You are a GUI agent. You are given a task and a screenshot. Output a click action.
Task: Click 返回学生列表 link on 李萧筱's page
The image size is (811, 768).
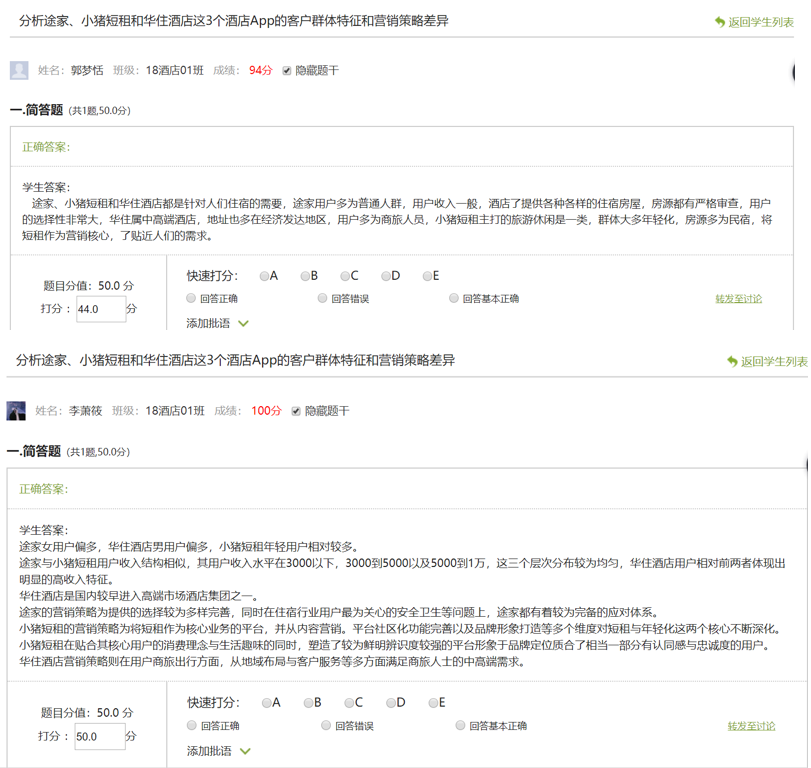click(774, 362)
